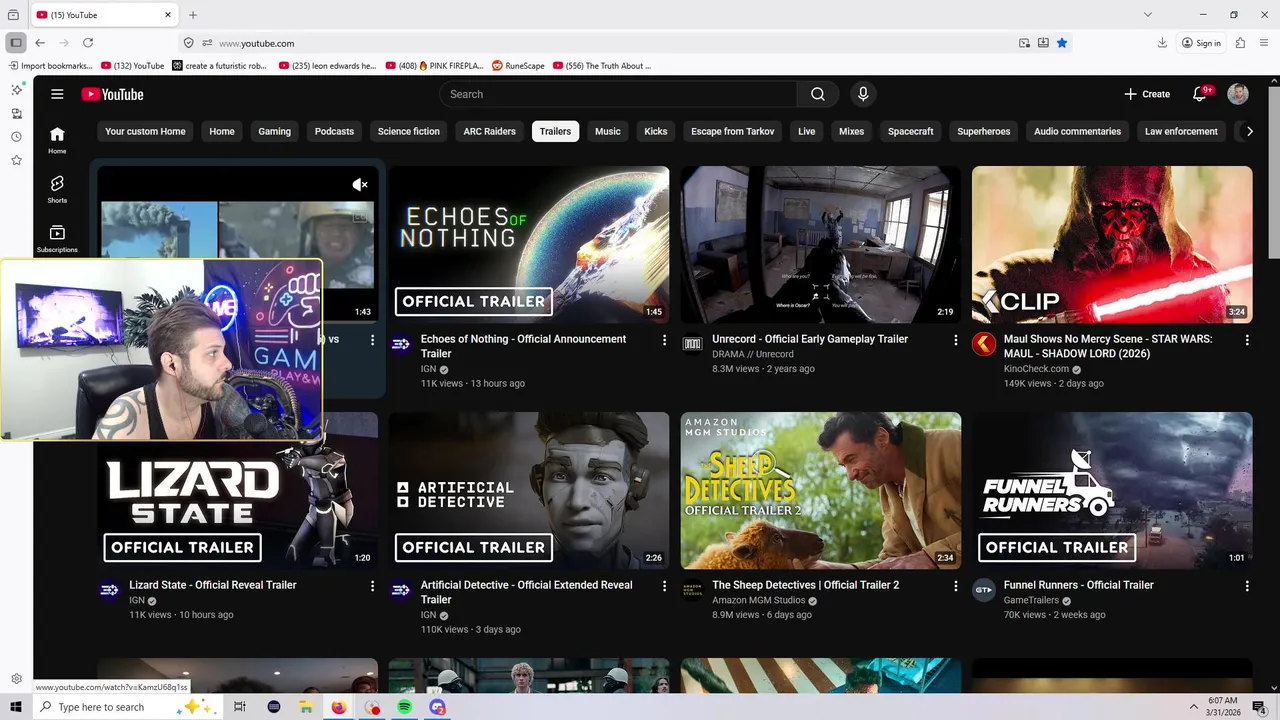1280x720 pixels.
Task: Click the browser Sign in button
Action: click(x=1201, y=43)
